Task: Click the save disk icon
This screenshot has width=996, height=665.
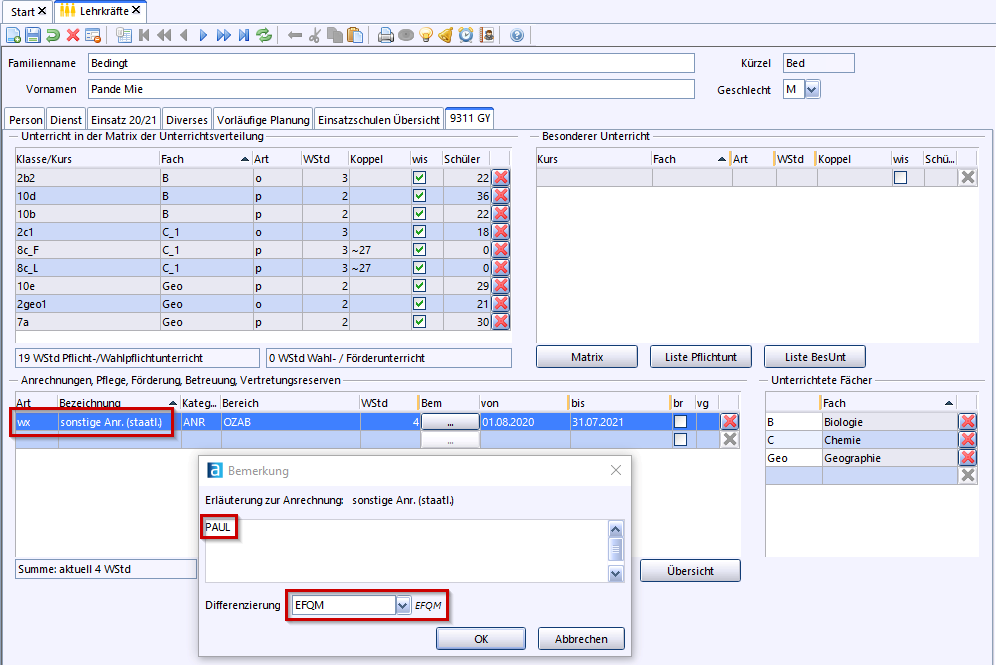Action: coord(33,36)
